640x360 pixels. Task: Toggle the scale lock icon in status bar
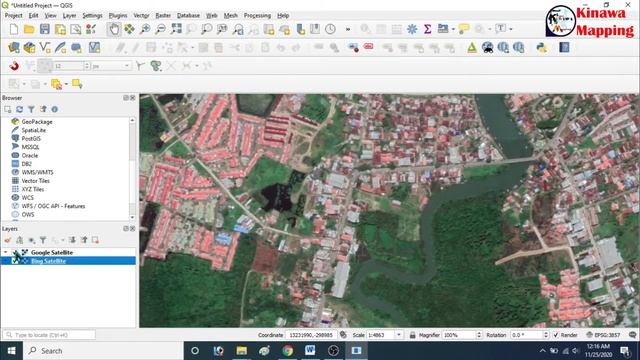pyautogui.click(x=412, y=335)
